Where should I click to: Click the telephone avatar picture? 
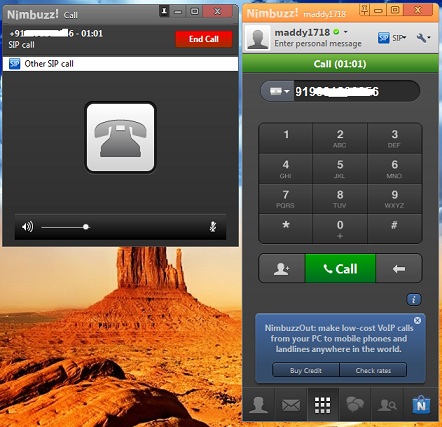[x=120, y=137]
